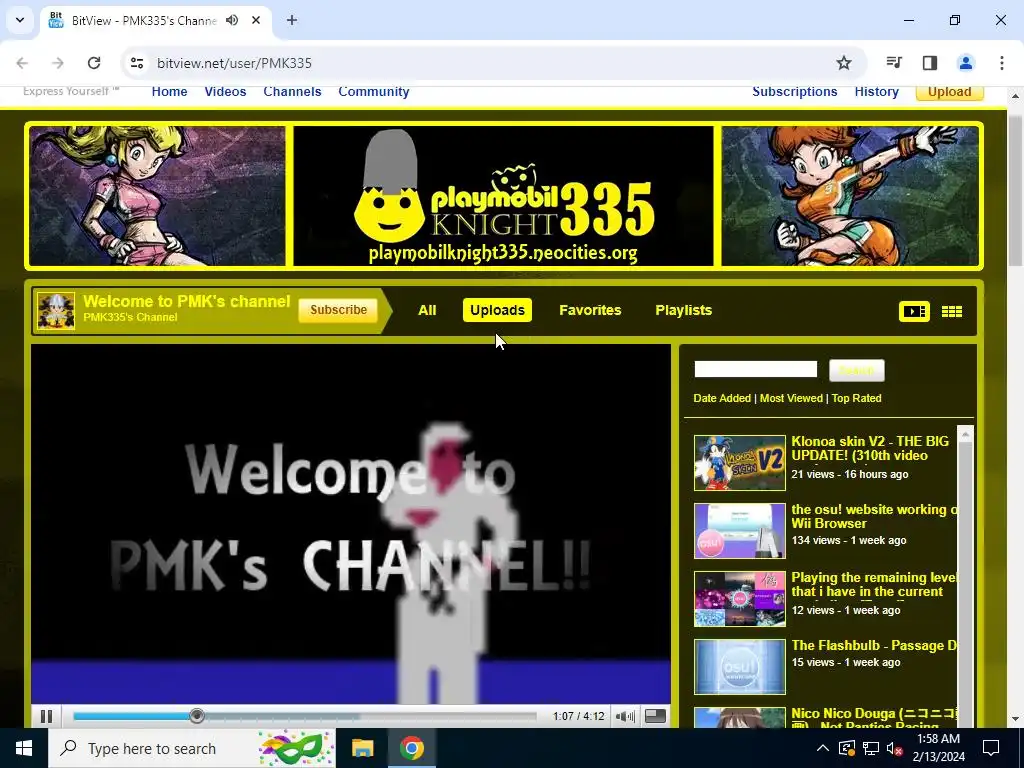
Task: Click the Search button beside the field
Action: coord(856,370)
